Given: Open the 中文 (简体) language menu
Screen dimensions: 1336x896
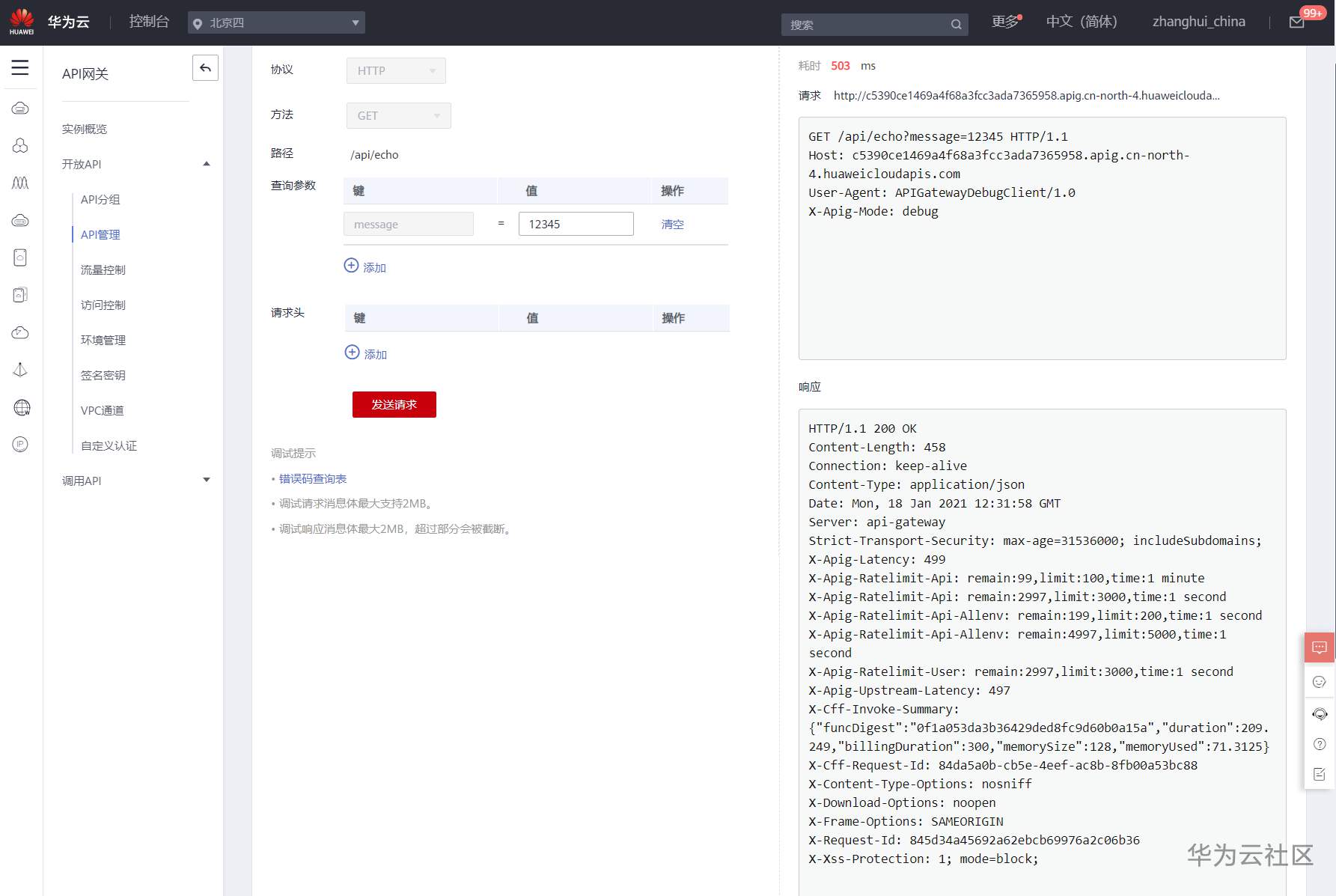Looking at the screenshot, I should [x=1082, y=22].
